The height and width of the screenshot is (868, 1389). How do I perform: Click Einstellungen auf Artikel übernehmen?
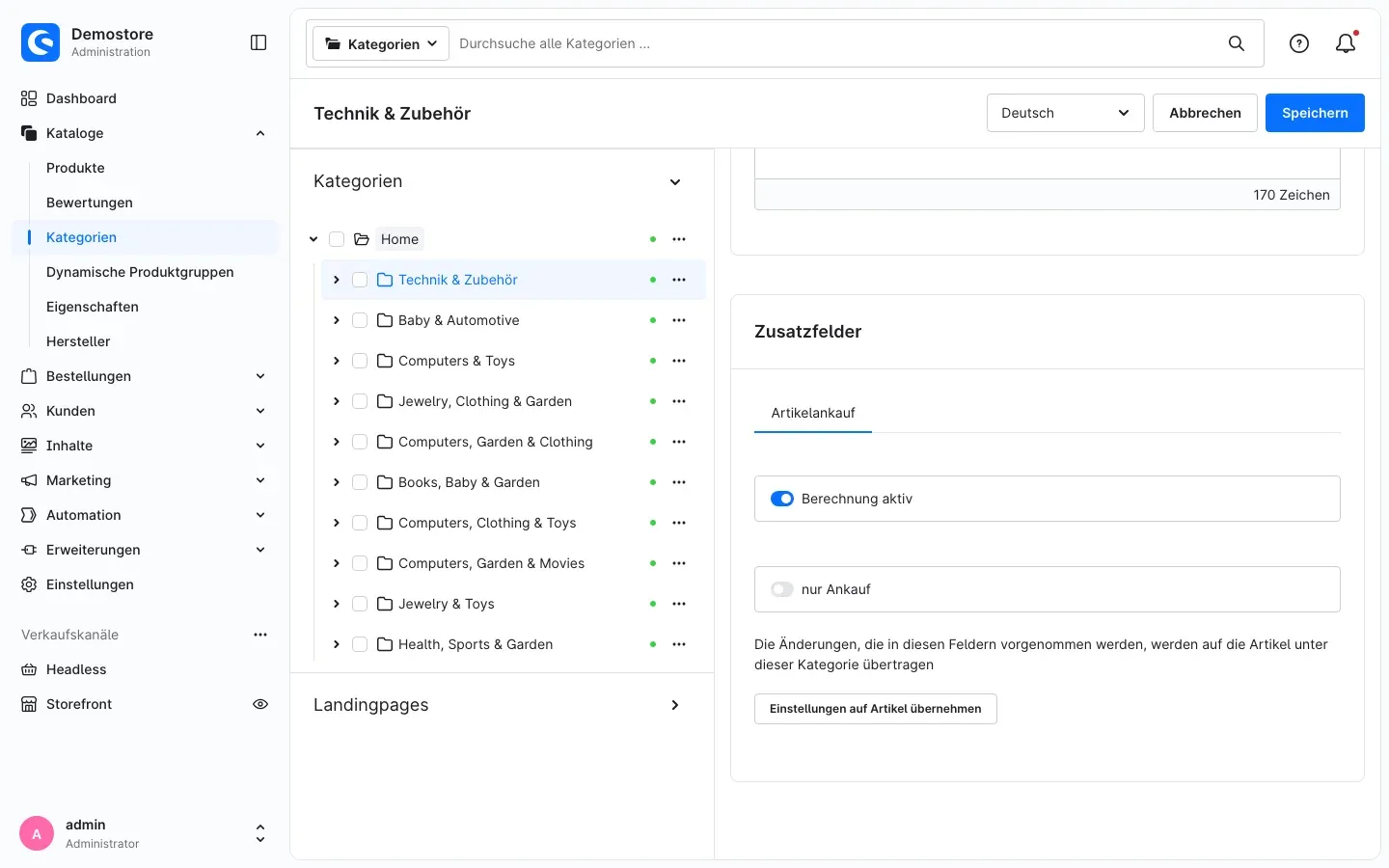(876, 709)
